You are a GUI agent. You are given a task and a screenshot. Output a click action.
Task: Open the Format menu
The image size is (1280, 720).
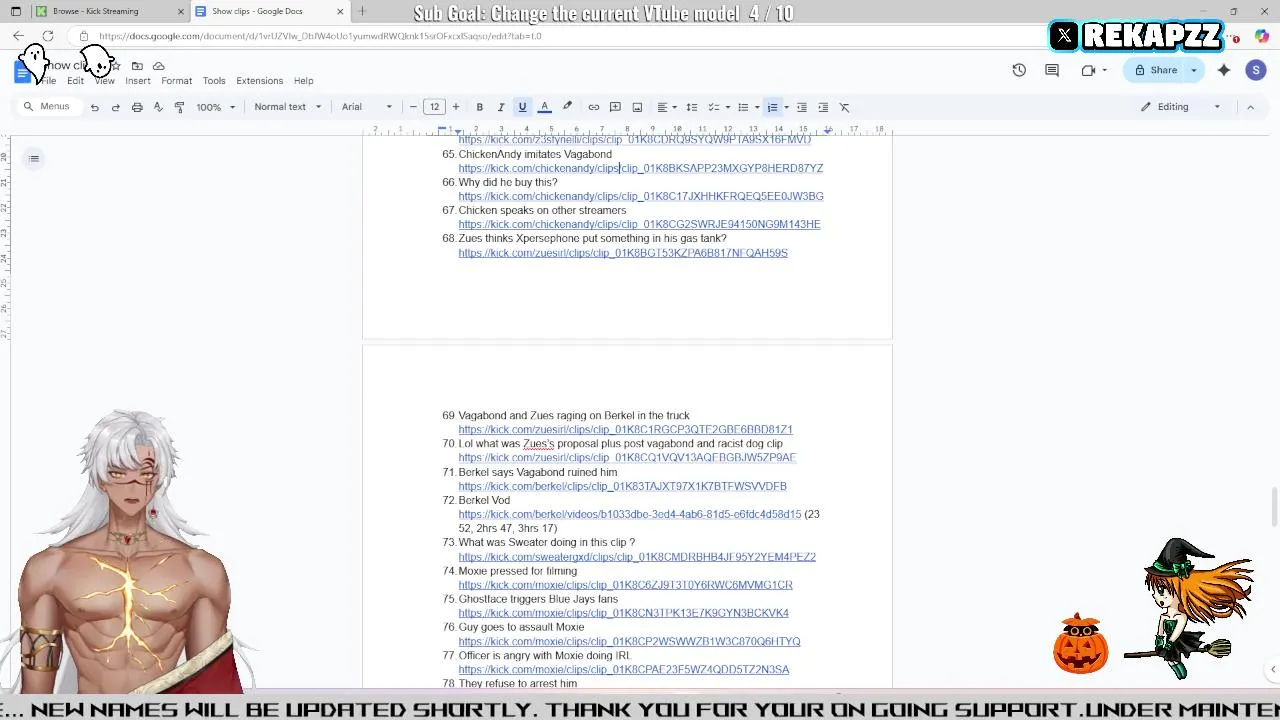[176, 81]
